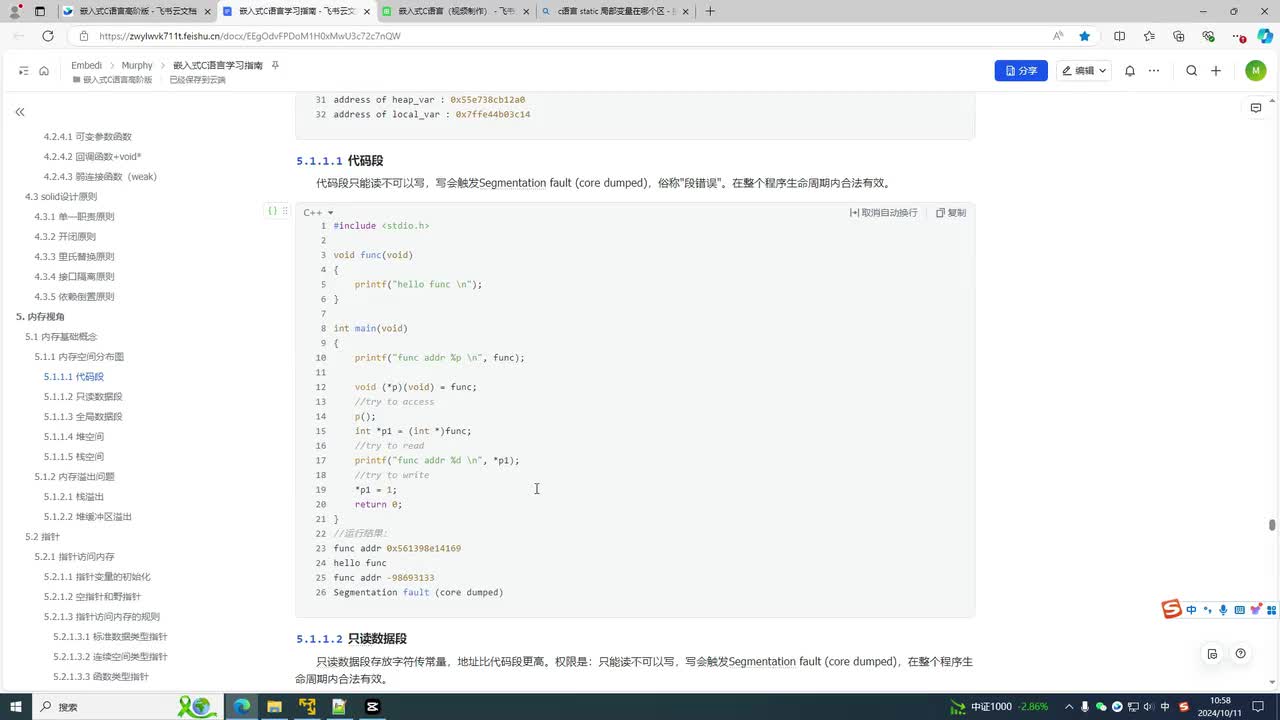The width and height of the screenshot is (1280, 720).
Task: Create new document with plus icon
Action: coord(1216,71)
